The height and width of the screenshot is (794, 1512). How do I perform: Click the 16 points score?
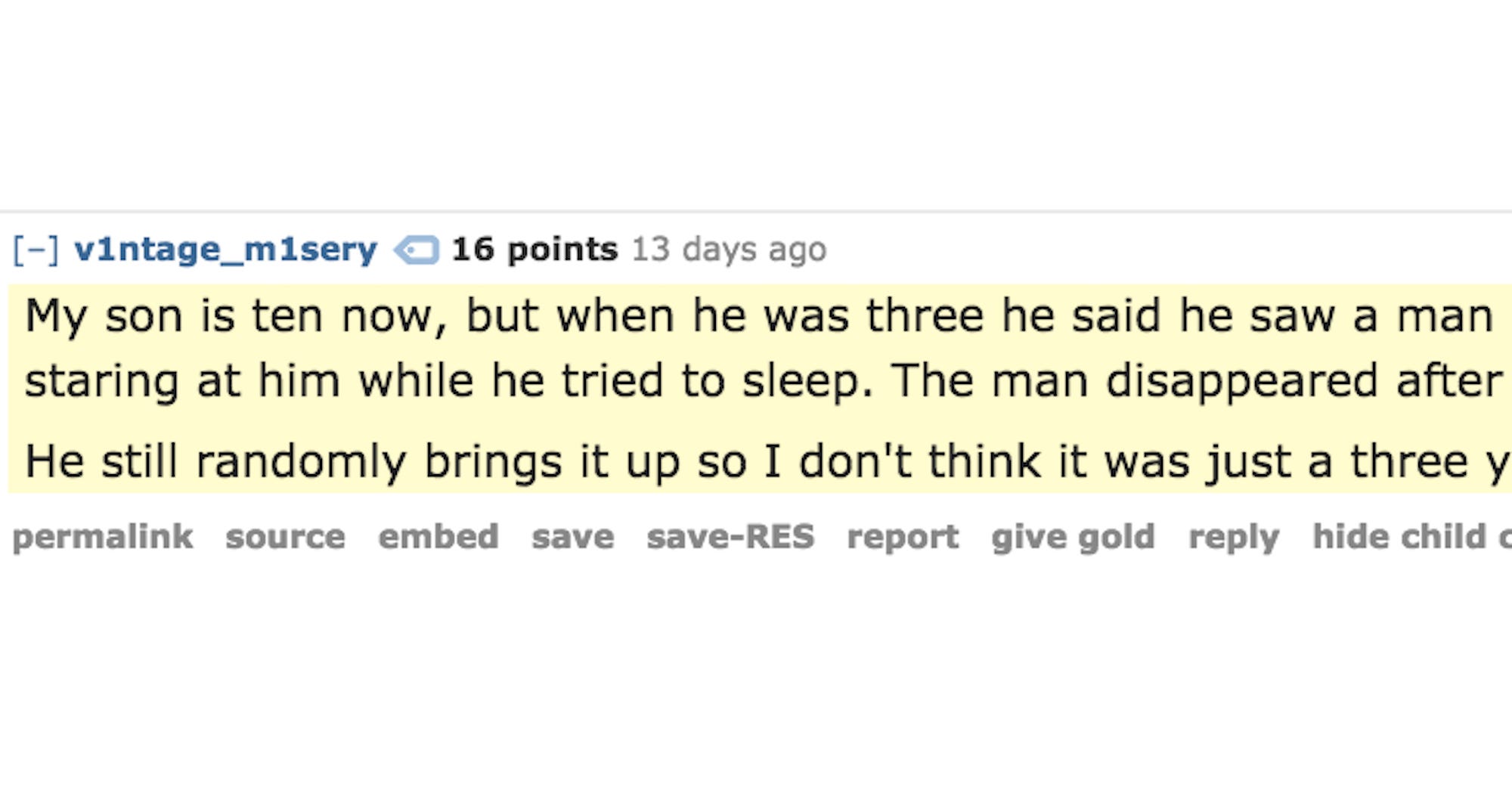pyautogui.click(x=534, y=250)
